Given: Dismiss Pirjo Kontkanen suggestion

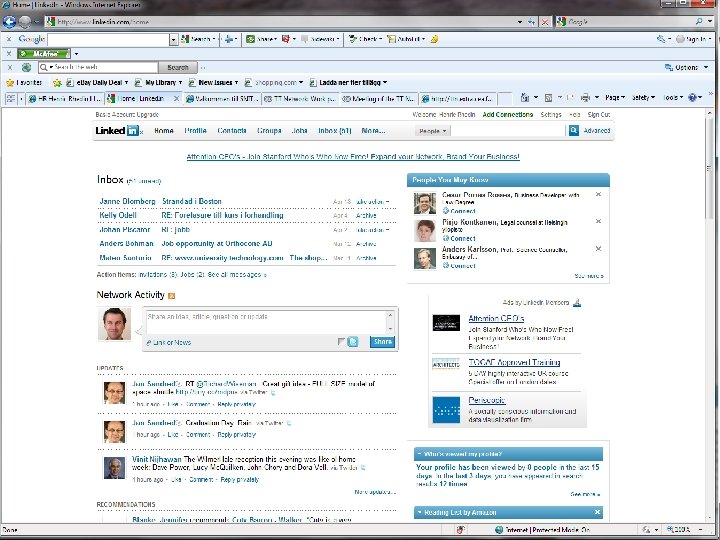Looking at the screenshot, I should [598, 221].
